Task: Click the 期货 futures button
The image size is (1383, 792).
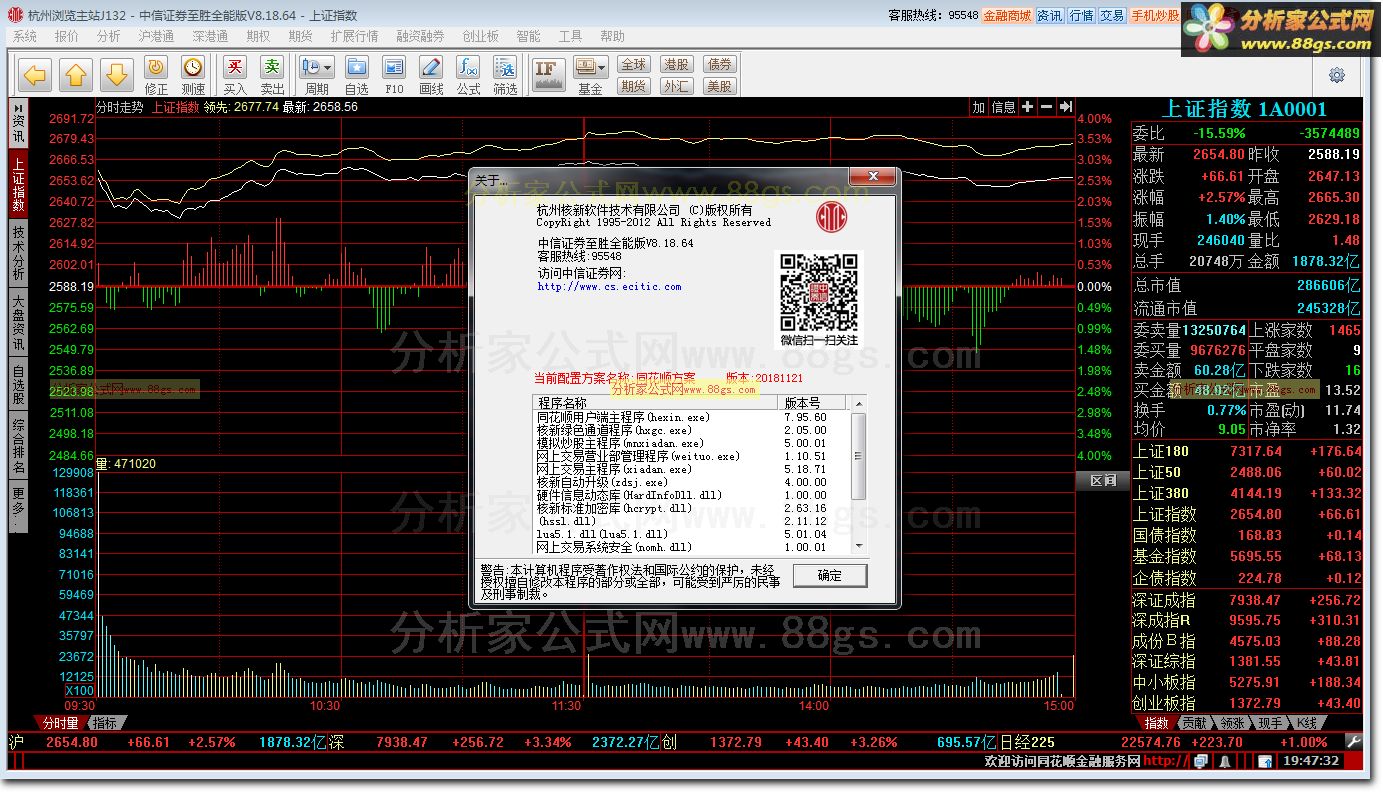Action: [x=634, y=86]
